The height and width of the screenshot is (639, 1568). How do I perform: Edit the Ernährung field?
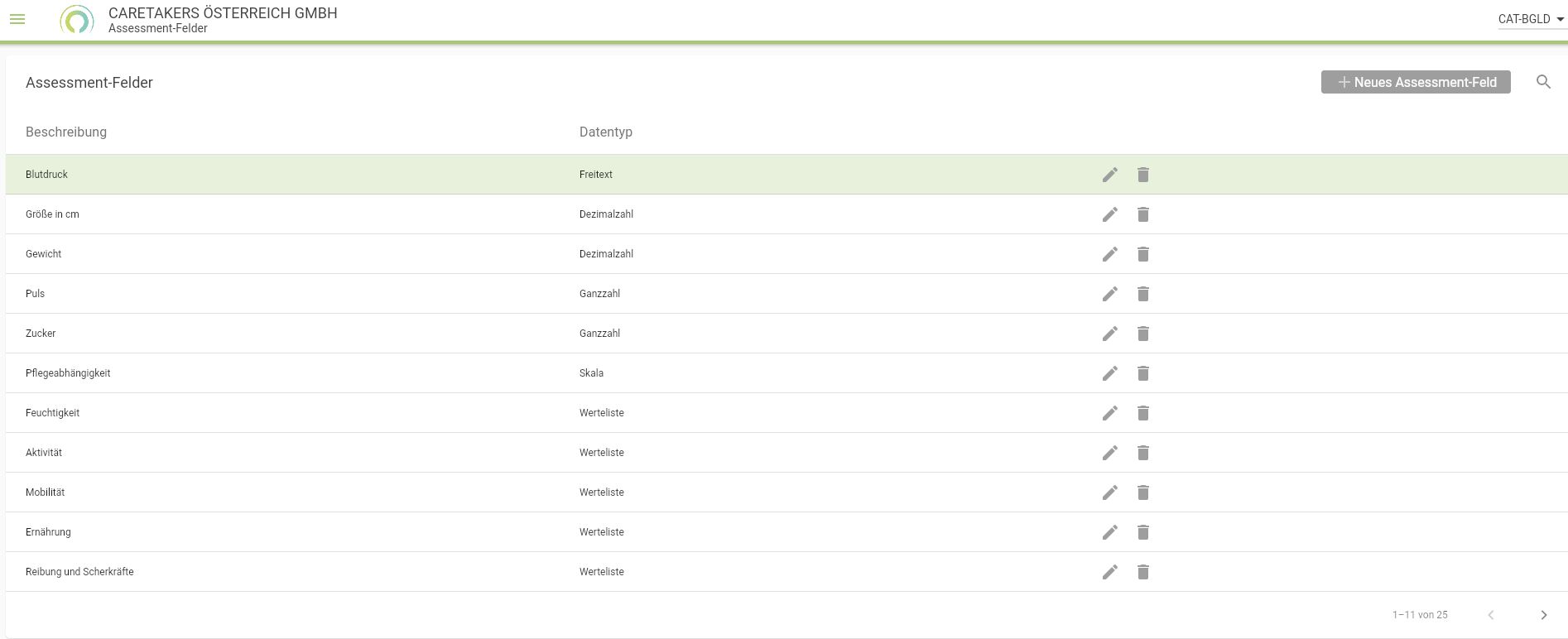(x=1109, y=532)
